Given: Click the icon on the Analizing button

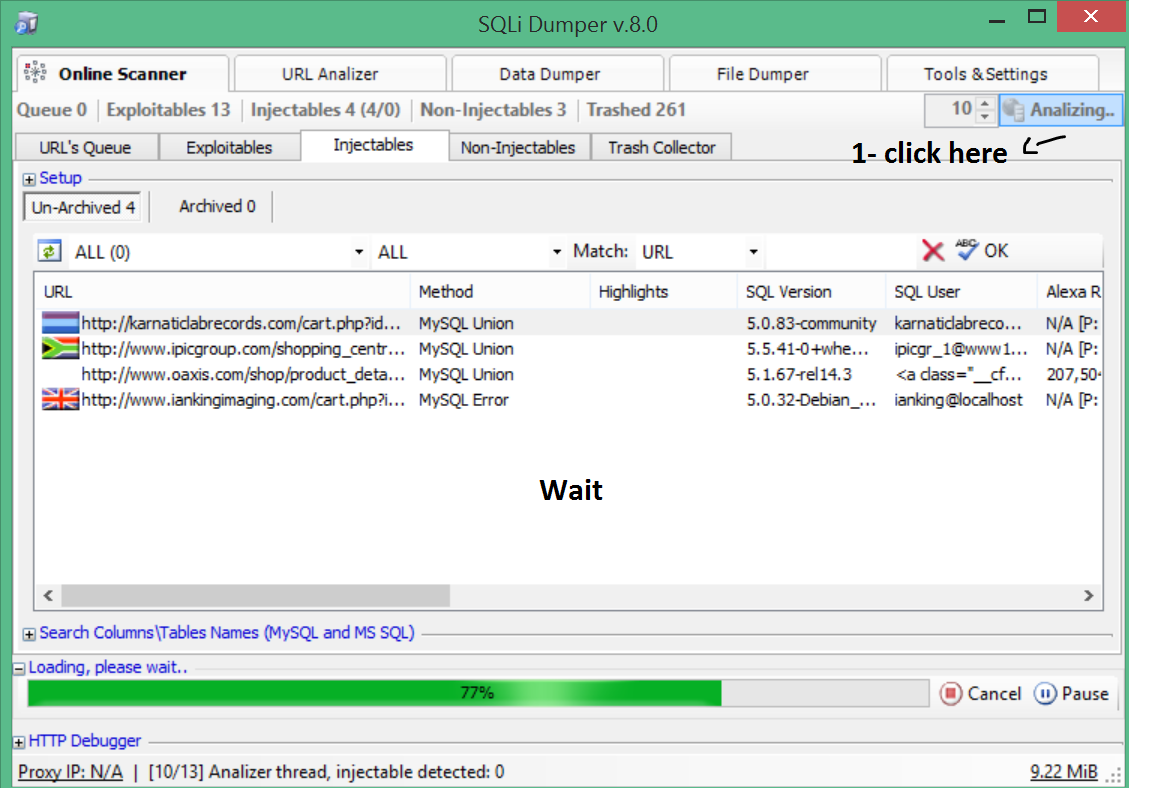Looking at the screenshot, I should pos(1015,110).
